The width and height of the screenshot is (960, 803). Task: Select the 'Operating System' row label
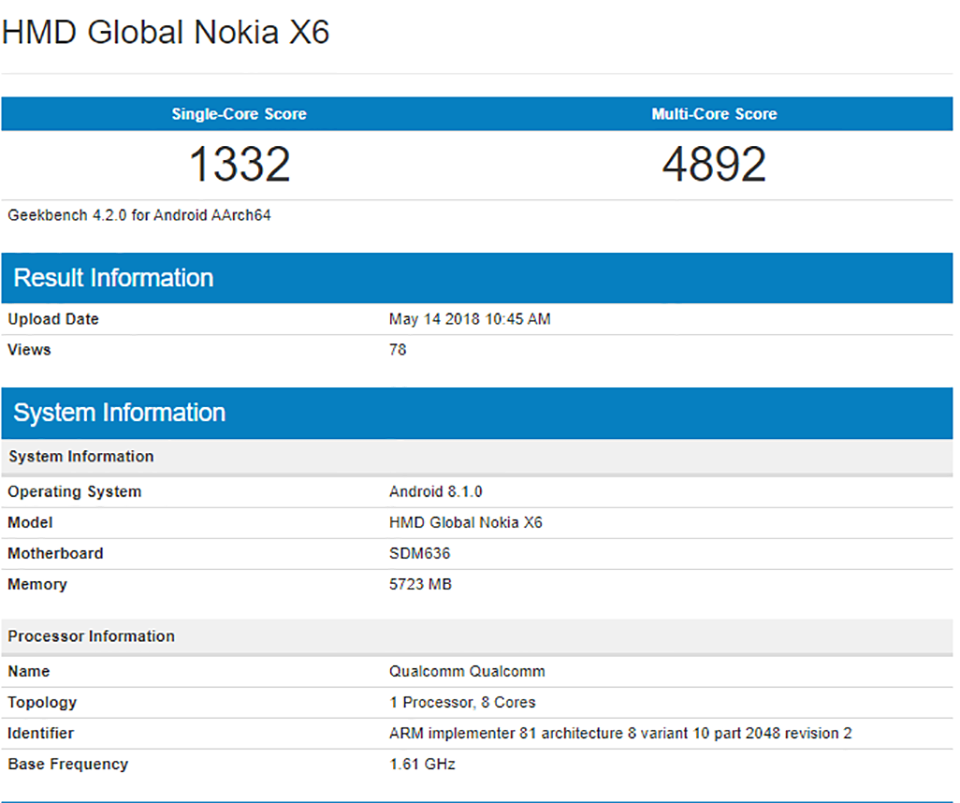pyautogui.click(x=74, y=491)
